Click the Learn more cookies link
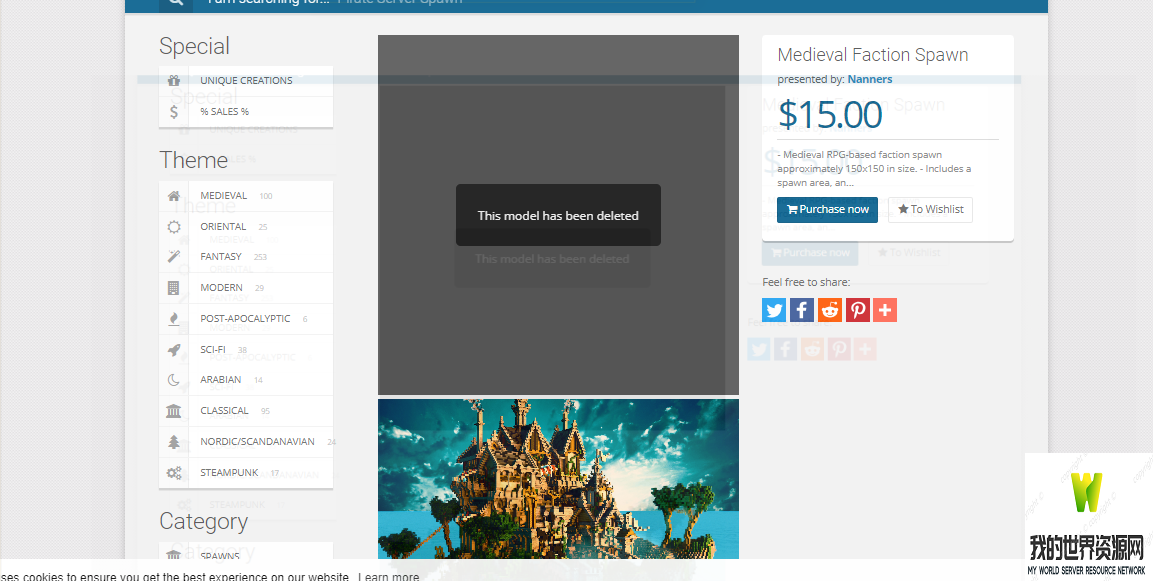 (x=388, y=576)
